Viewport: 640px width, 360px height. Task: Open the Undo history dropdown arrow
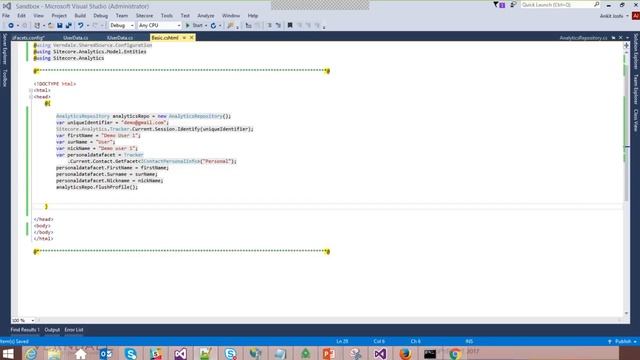point(87,25)
